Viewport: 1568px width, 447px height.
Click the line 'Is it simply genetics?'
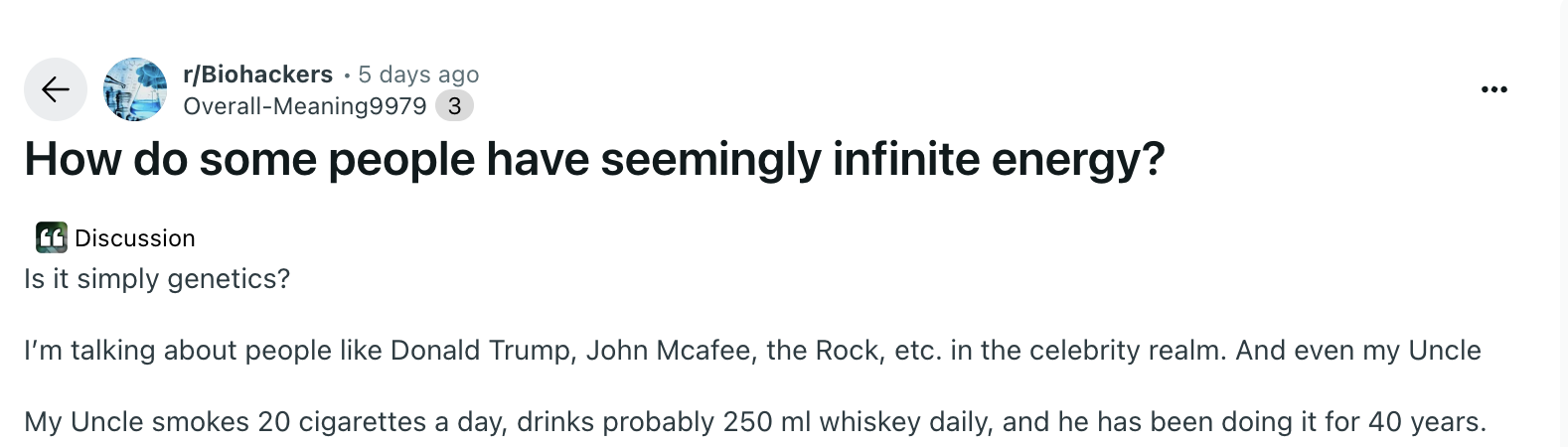[x=157, y=279]
